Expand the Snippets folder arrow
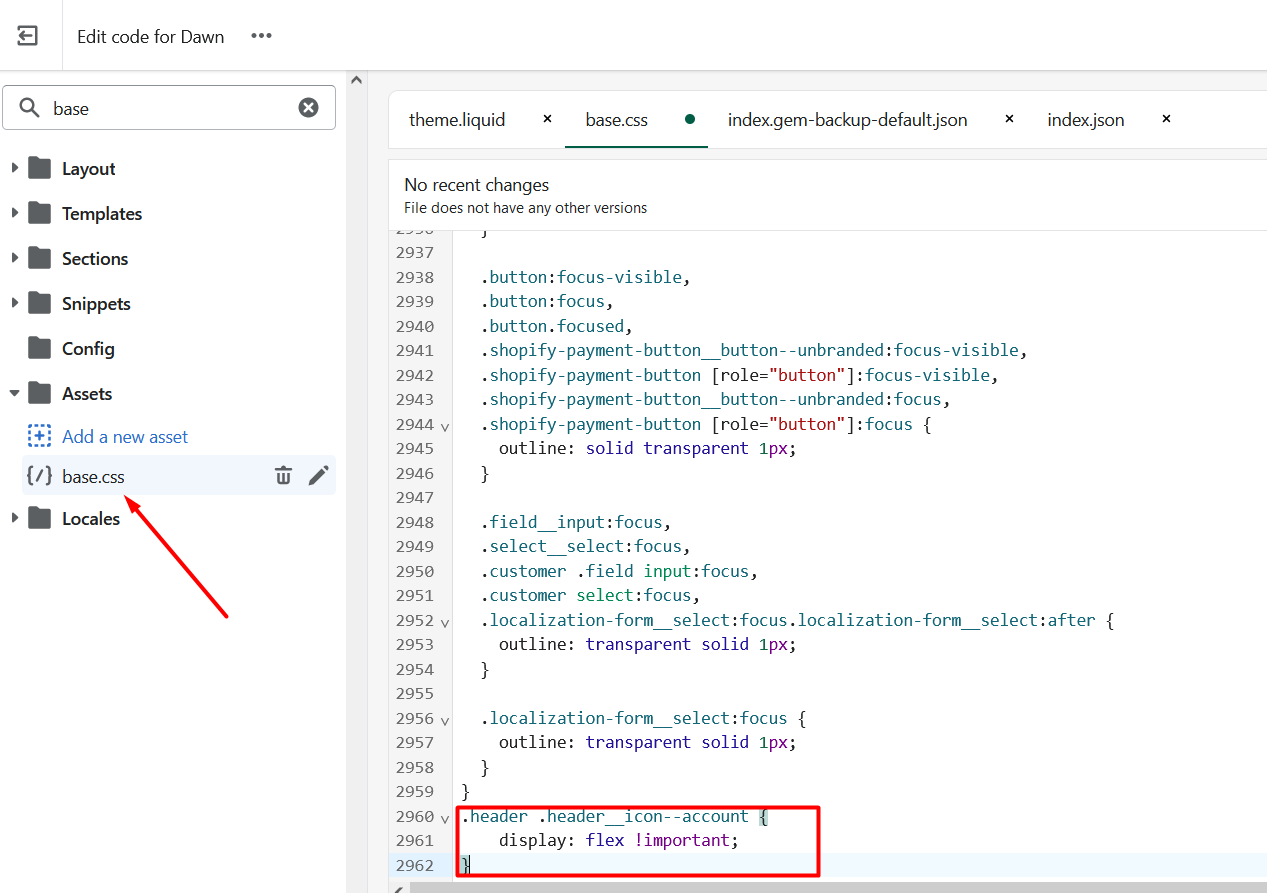Image resolution: width=1267 pixels, height=893 pixels. click(x=15, y=303)
